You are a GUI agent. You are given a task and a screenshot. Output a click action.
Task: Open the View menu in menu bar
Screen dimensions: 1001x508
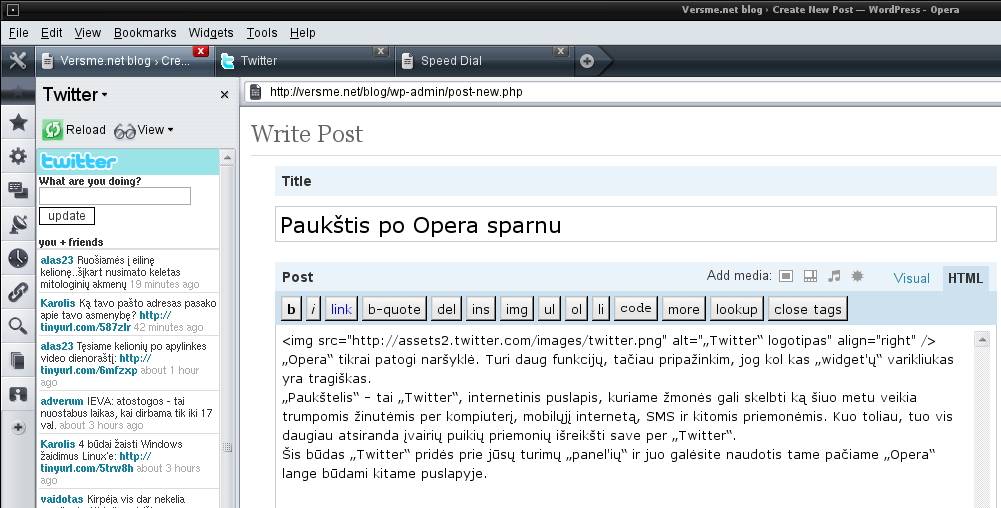coord(87,33)
